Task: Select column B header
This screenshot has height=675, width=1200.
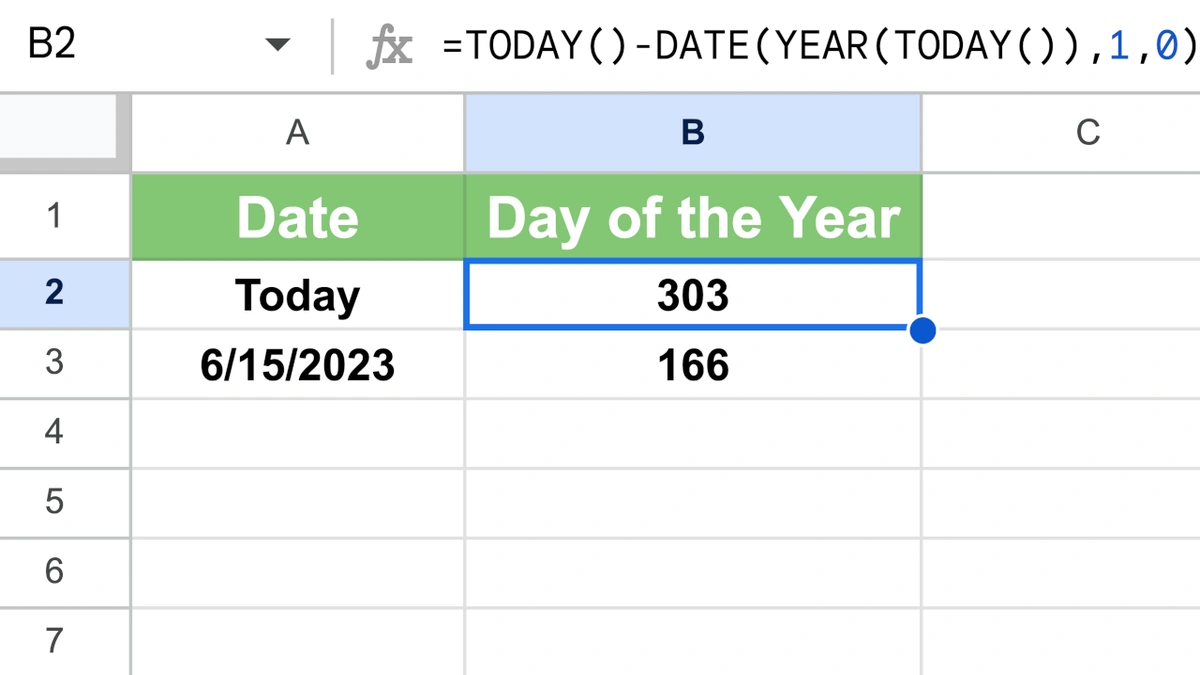Action: (692, 133)
